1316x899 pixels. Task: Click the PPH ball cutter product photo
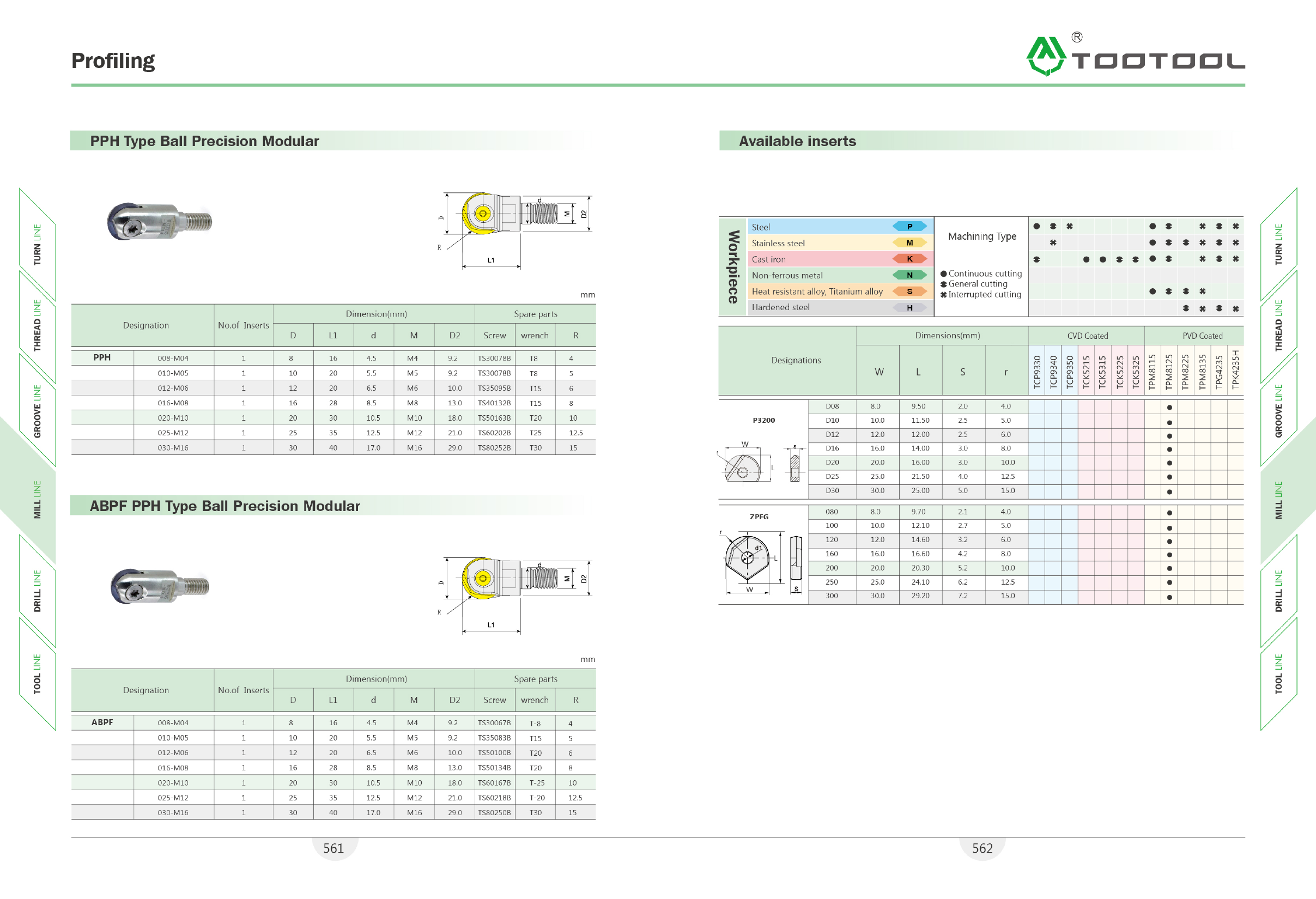tap(159, 221)
